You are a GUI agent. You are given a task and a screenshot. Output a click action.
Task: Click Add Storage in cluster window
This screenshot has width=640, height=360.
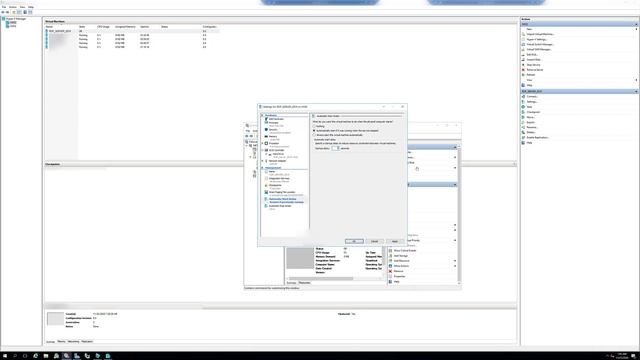tap(400, 256)
